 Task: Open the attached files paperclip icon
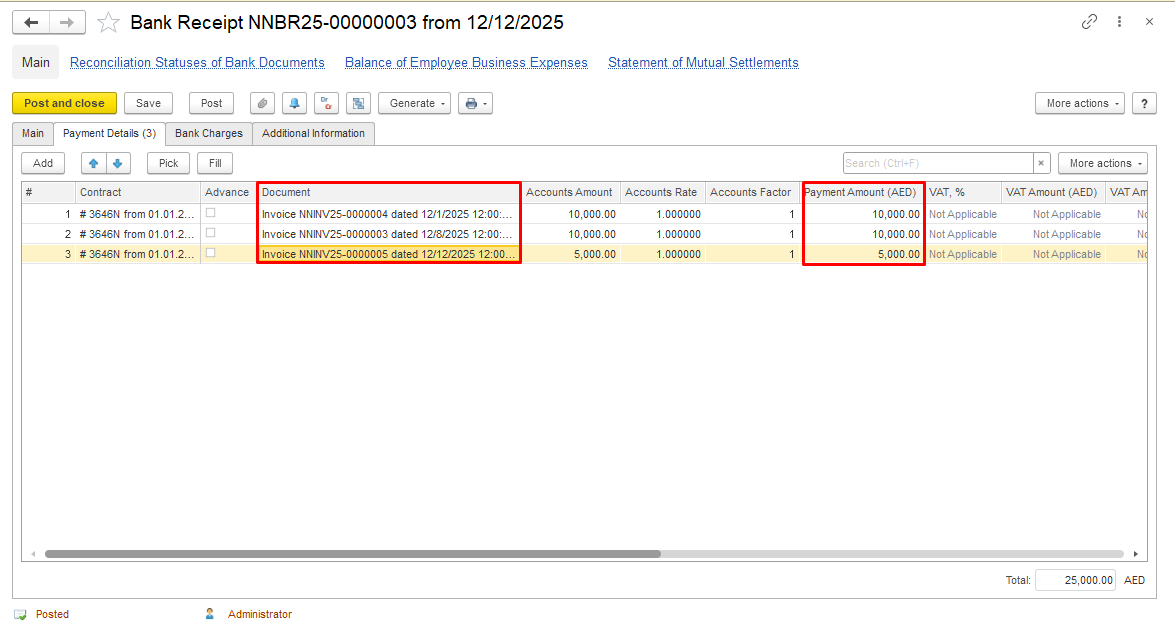tap(262, 103)
